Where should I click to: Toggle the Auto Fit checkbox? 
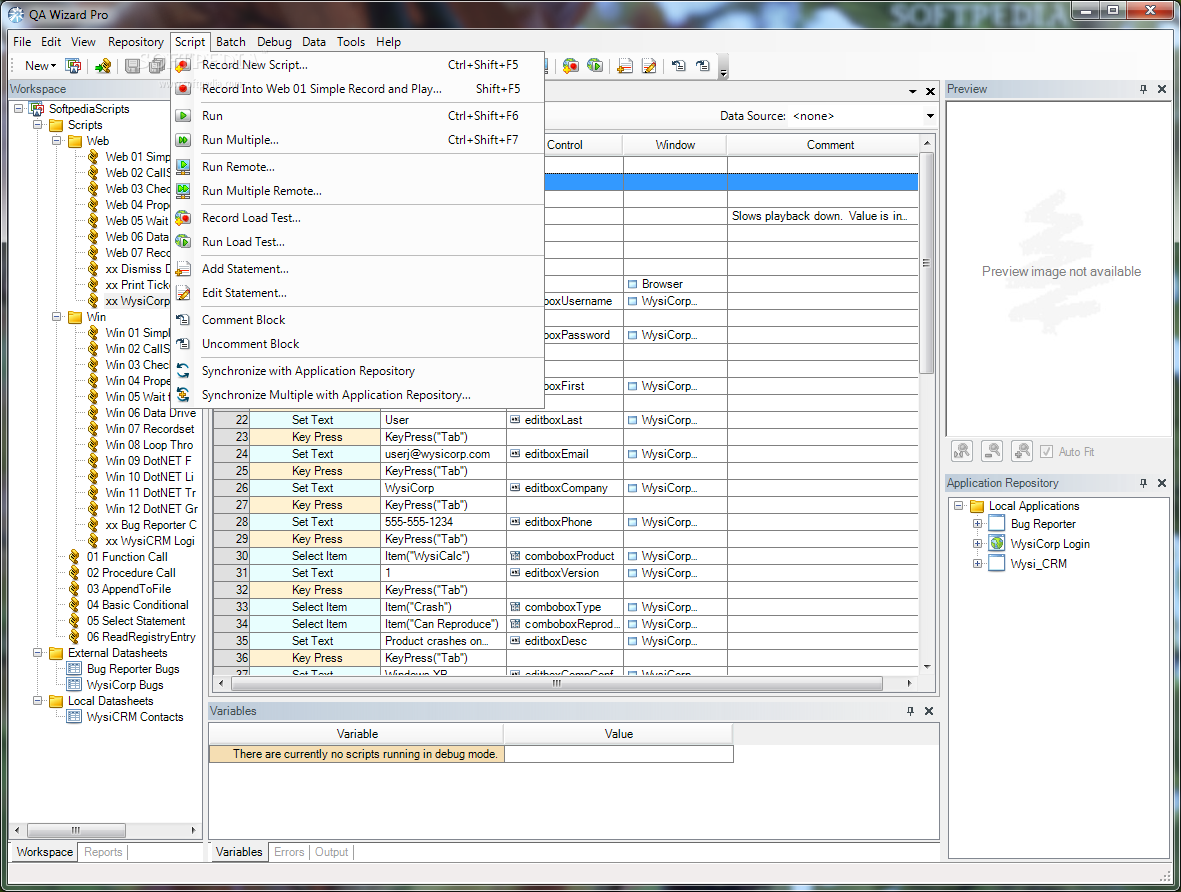[1046, 452]
